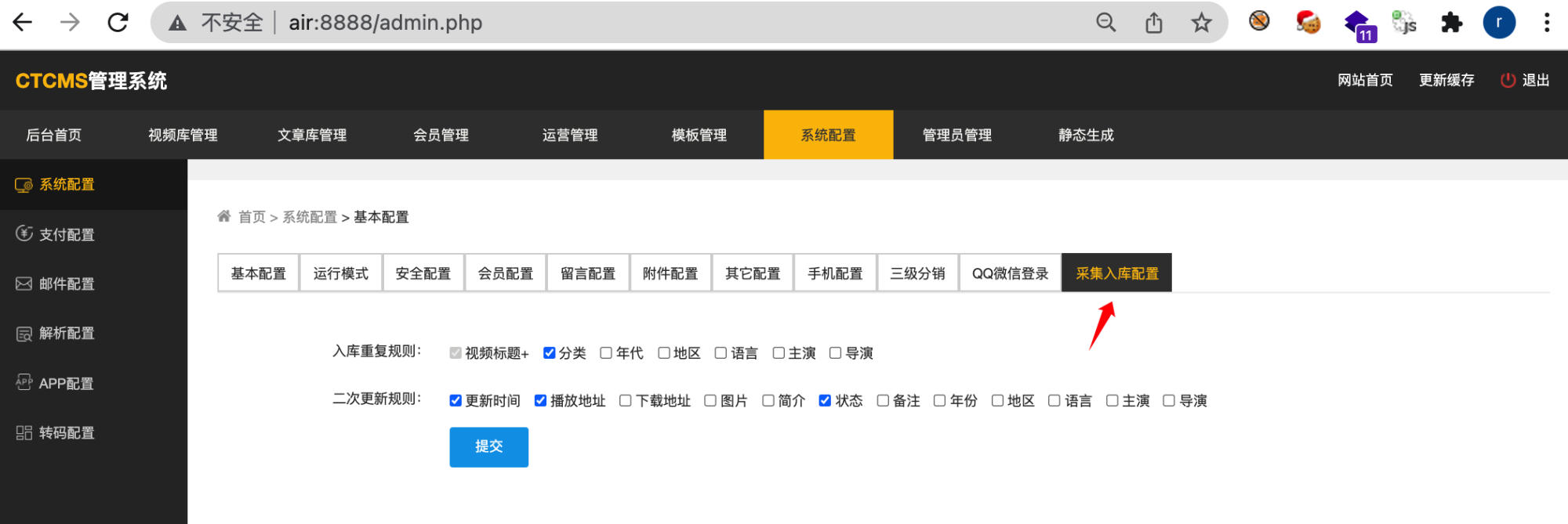1568x524 pixels.
Task: Check 年代 in 入库重复规则
Action: pyautogui.click(x=606, y=353)
